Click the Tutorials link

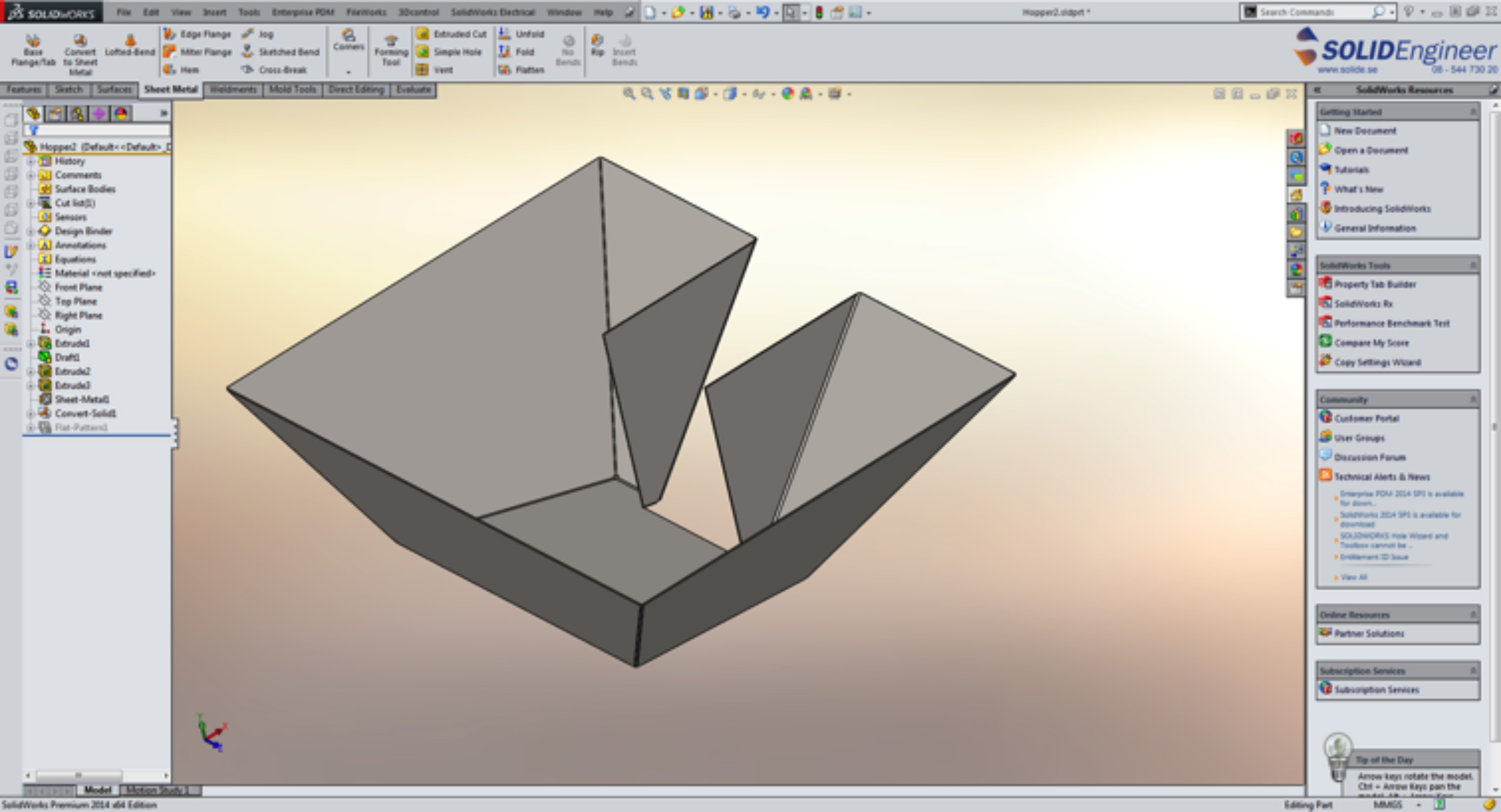click(1351, 170)
